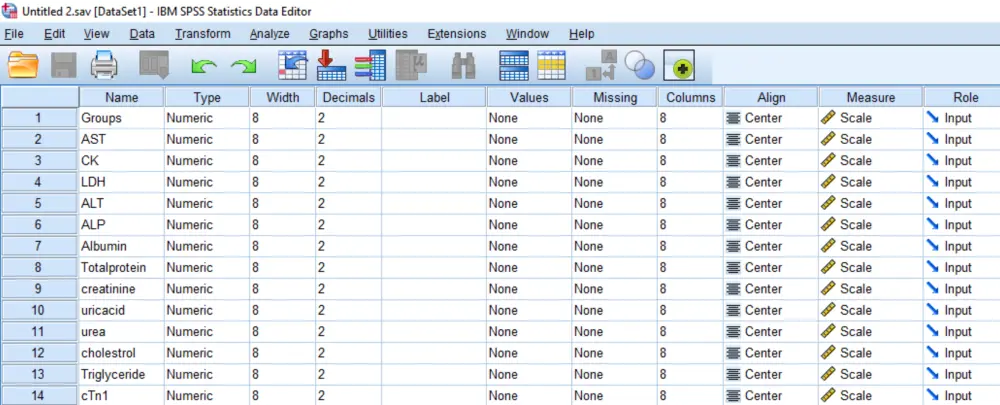The height and width of the screenshot is (405, 1000).
Task: Click the Albumin variable name cell
Action: click(122, 246)
